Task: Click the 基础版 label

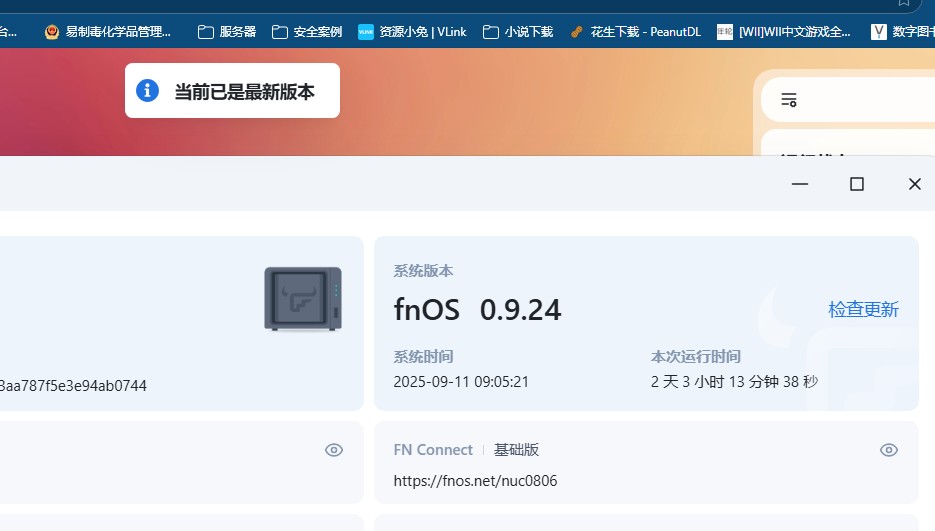Action: pos(516,450)
